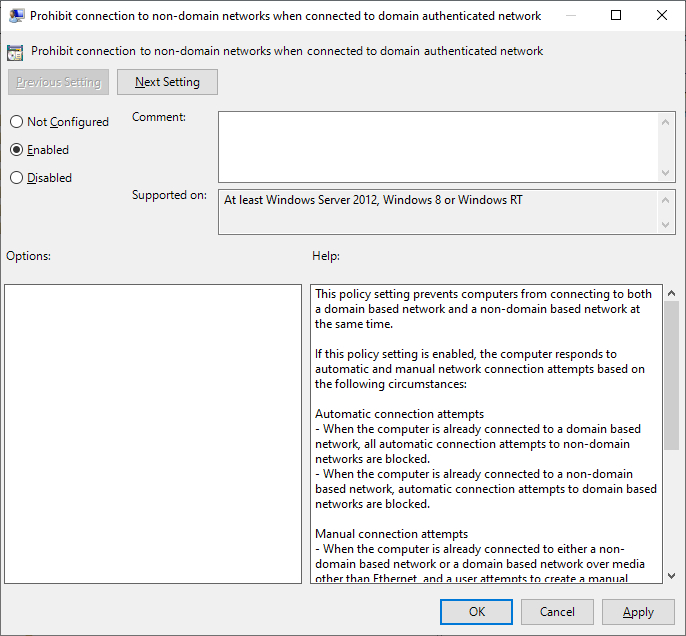This screenshot has width=686, height=636.
Task: Click the Previous Setting button
Action: [58, 82]
